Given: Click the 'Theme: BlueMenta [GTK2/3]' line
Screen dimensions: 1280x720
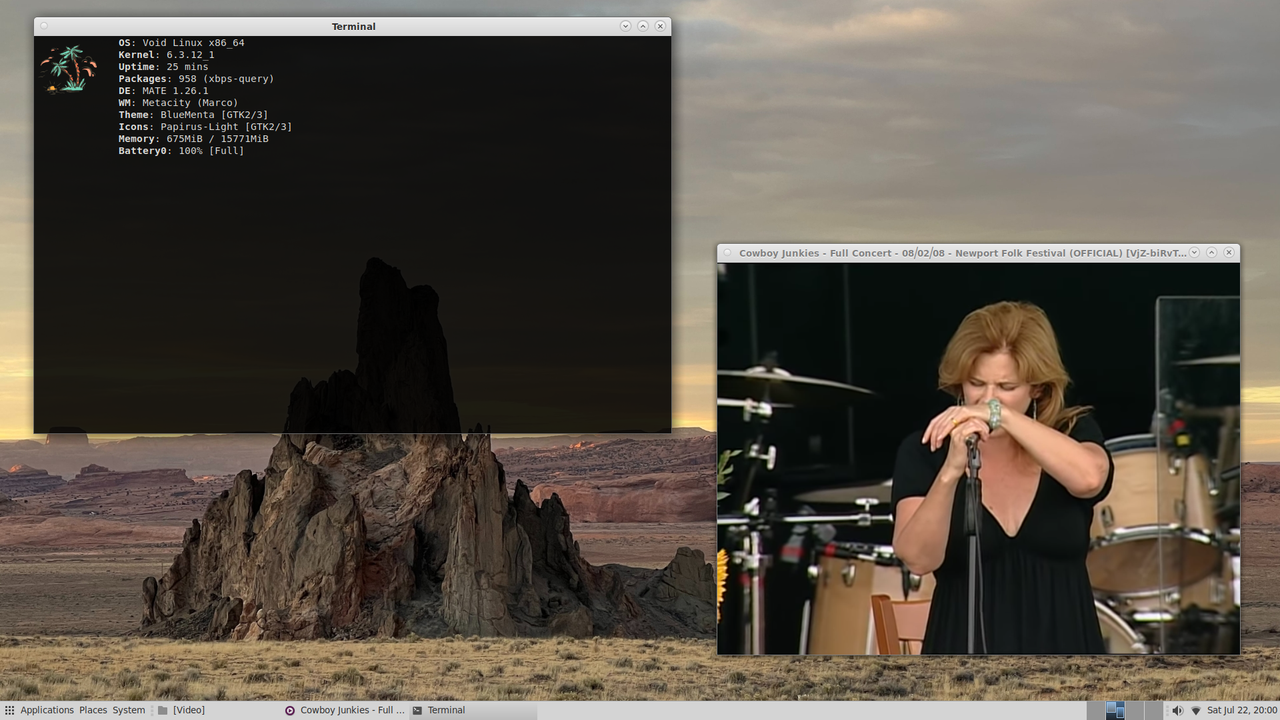Looking at the screenshot, I should coord(193,115).
